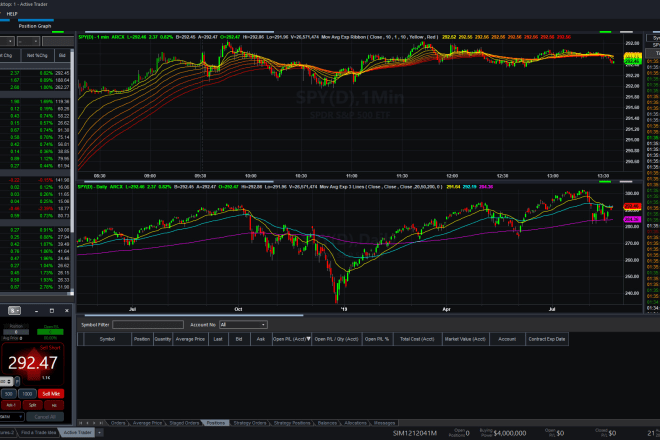Set quantity with the 500 button
This screenshot has width=660, height=440.
pyautogui.click(x=8, y=394)
